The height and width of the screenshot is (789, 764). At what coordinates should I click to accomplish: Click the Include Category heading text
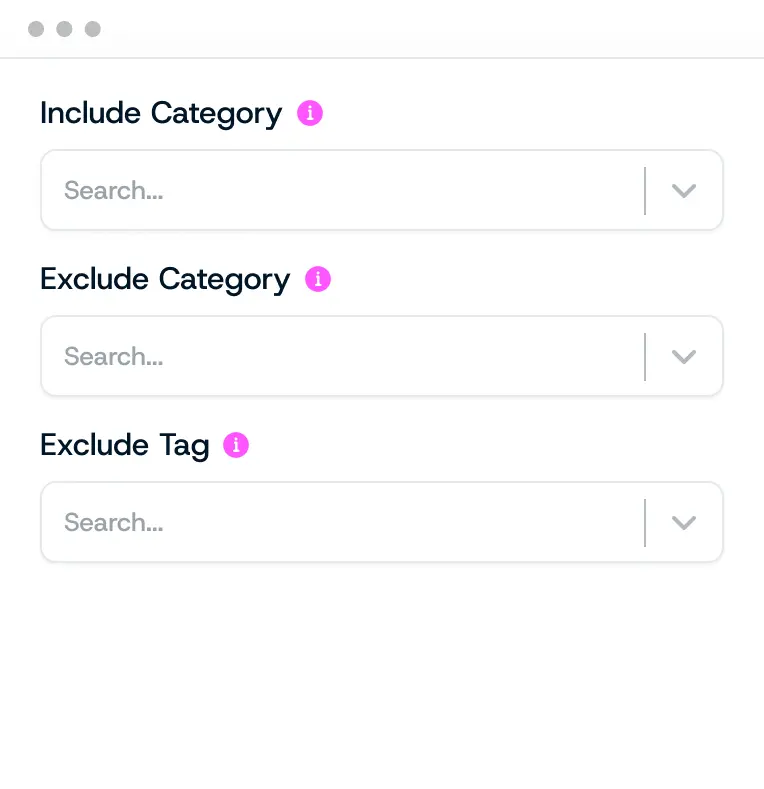click(x=161, y=113)
